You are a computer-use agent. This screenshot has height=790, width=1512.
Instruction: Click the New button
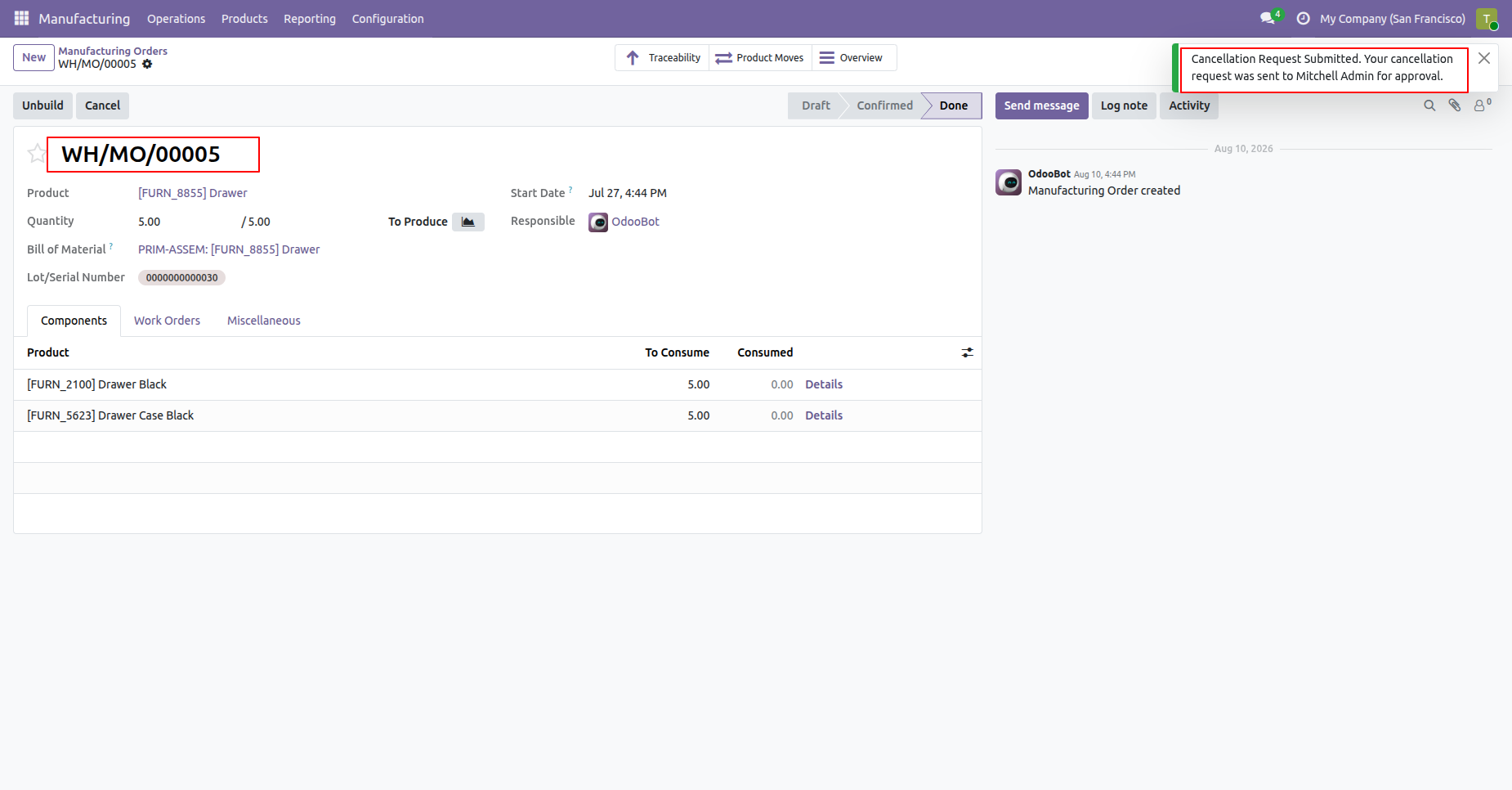(34, 57)
